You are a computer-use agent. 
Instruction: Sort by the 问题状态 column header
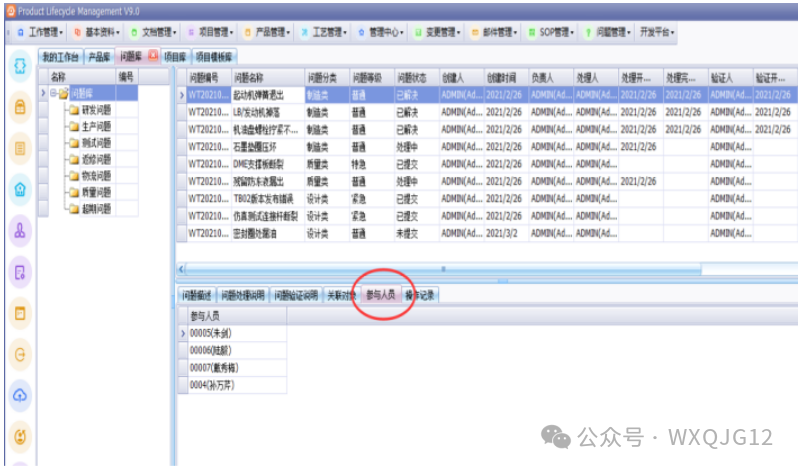[x=416, y=77]
